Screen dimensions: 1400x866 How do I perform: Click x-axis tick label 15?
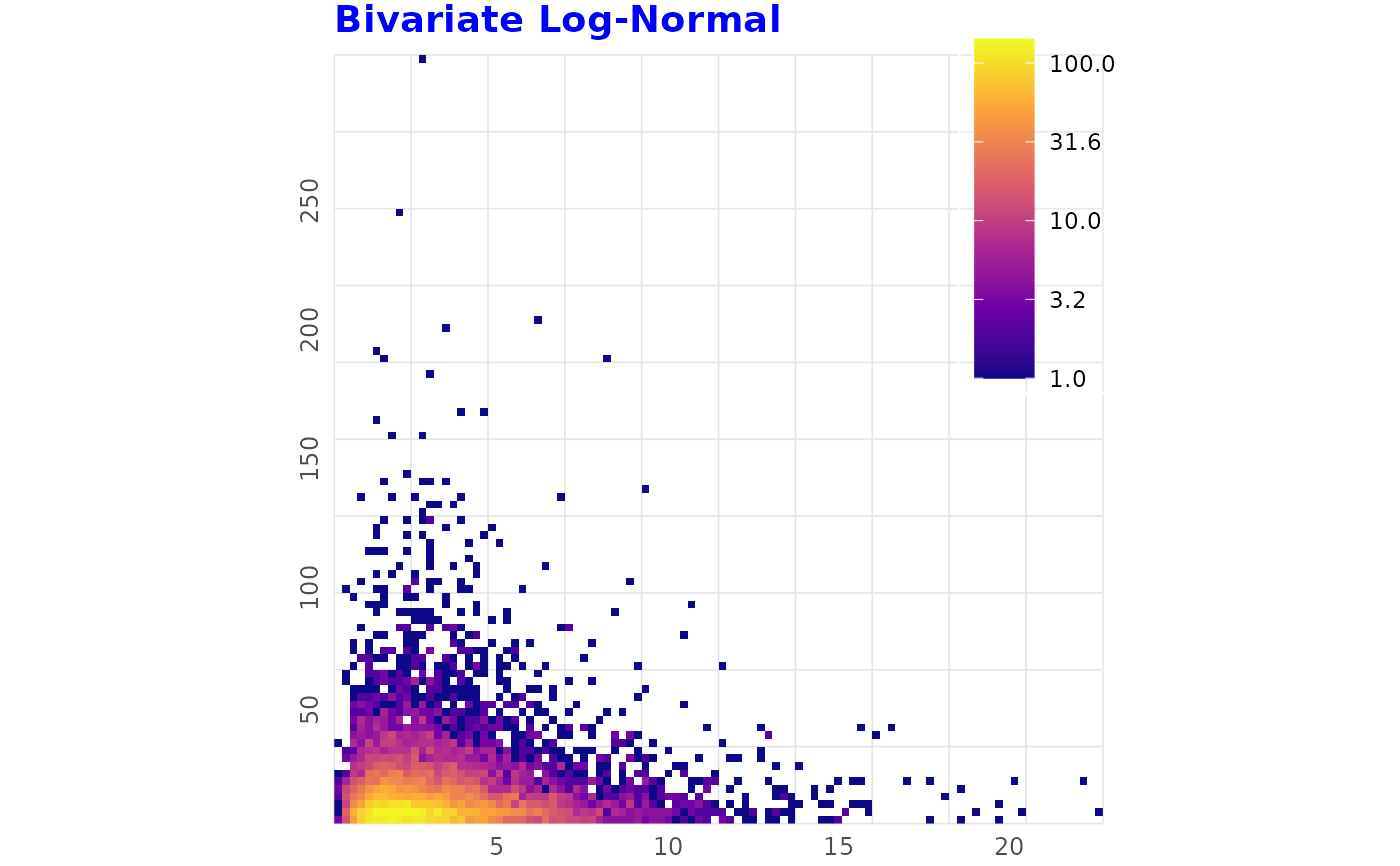point(839,846)
